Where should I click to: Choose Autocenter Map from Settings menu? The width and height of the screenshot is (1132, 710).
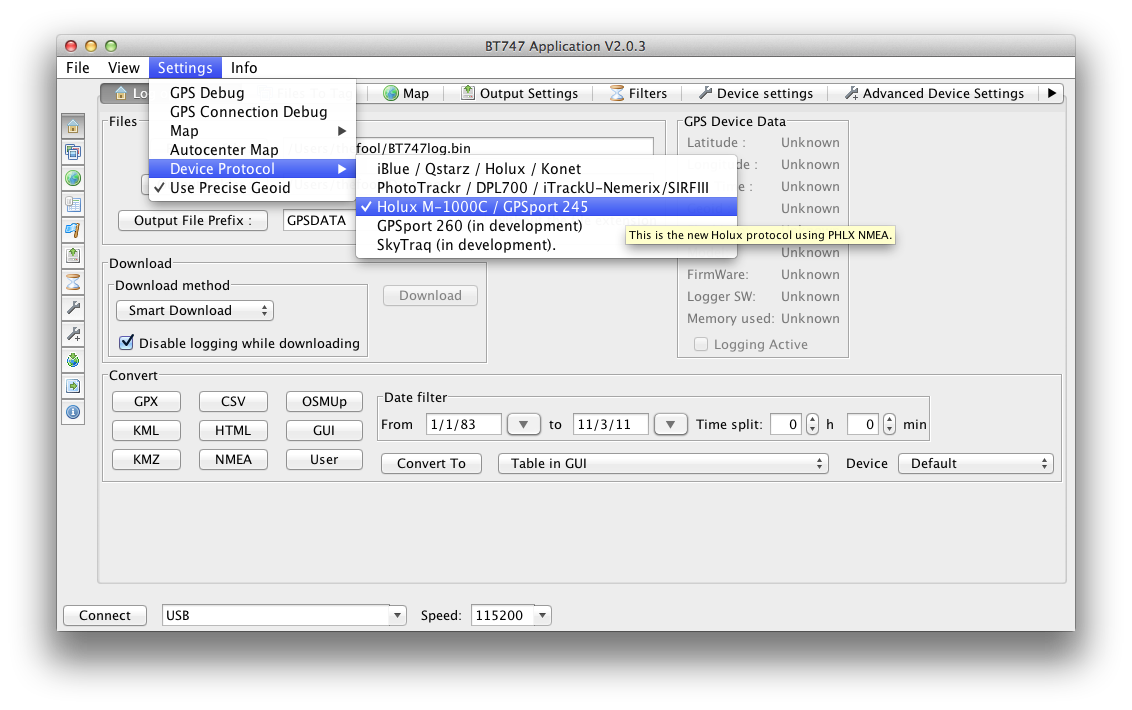[252, 150]
